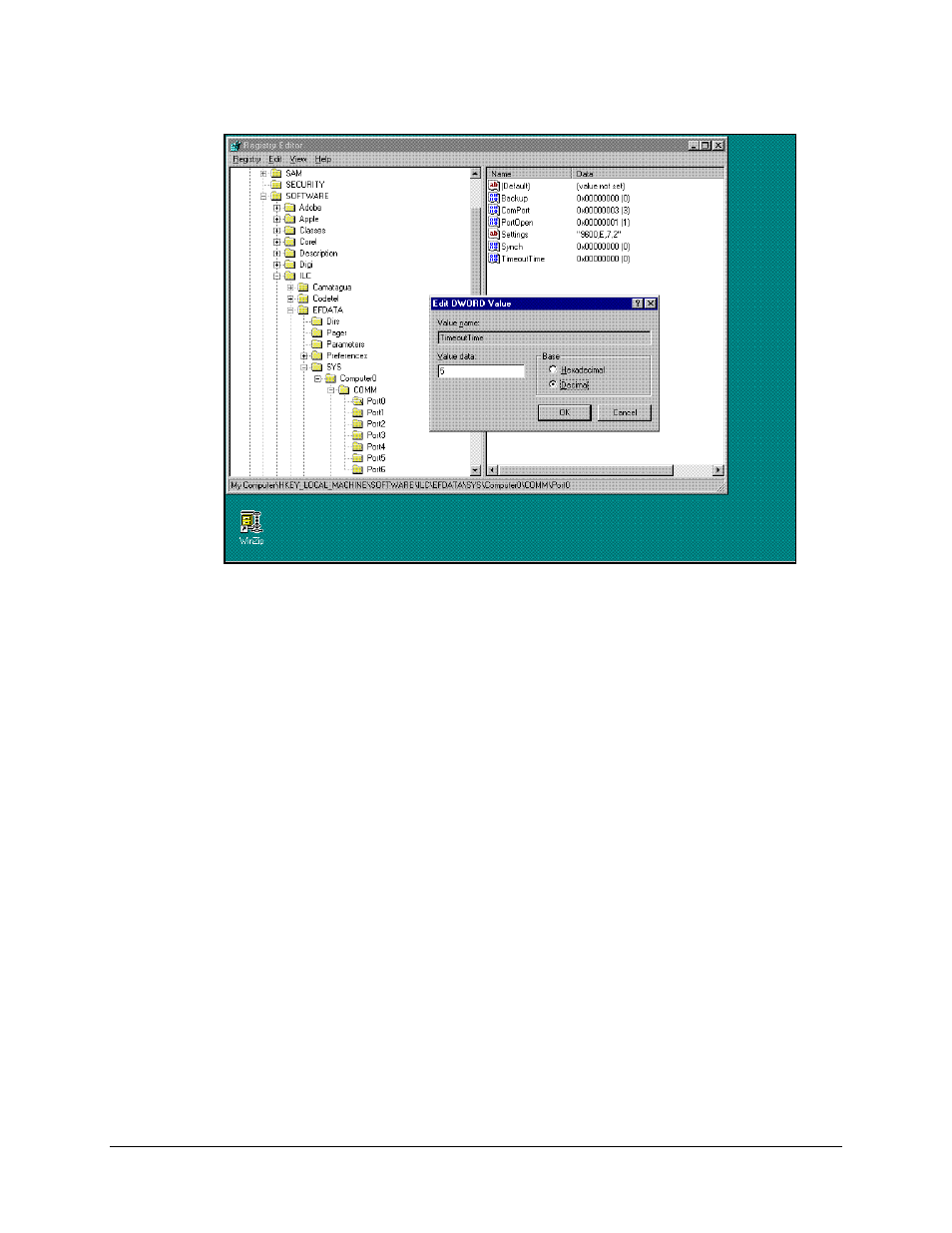Select the Description key label

coord(318,254)
